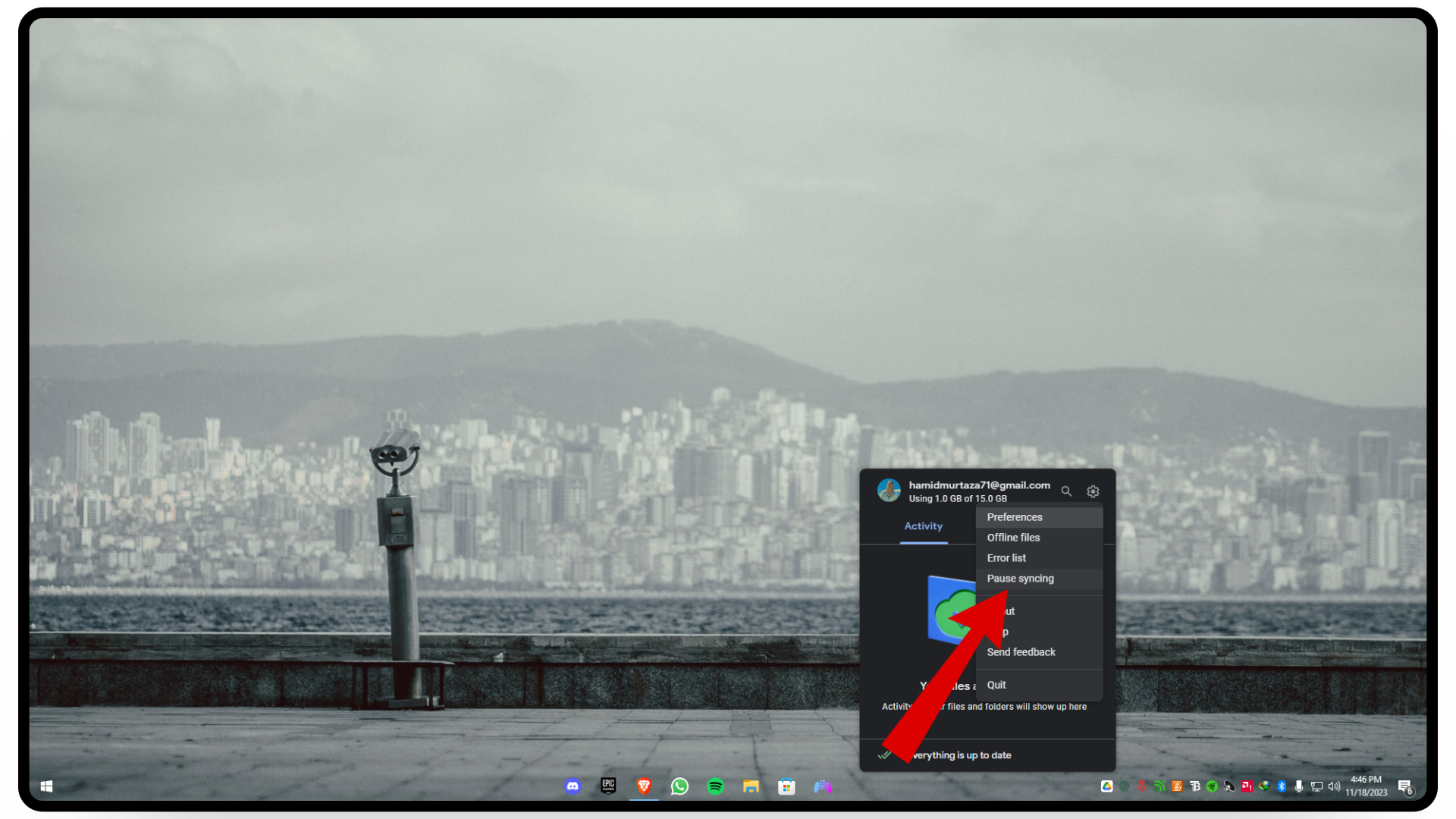
Task: Click the Bluetooth tray icon
Action: click(x=1282, y=786)
